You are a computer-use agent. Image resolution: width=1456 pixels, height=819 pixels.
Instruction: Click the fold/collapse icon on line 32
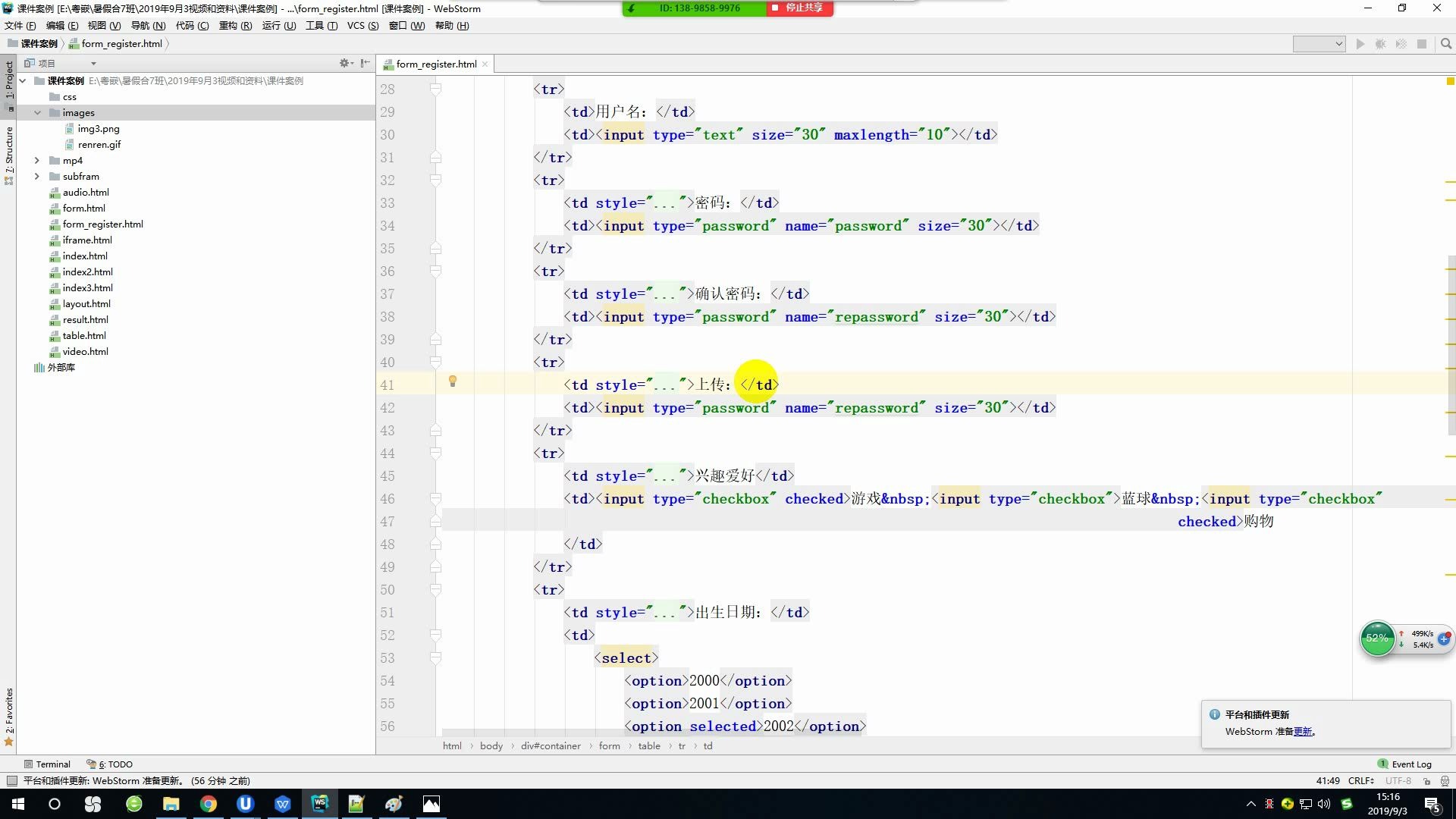click(435, 180)
